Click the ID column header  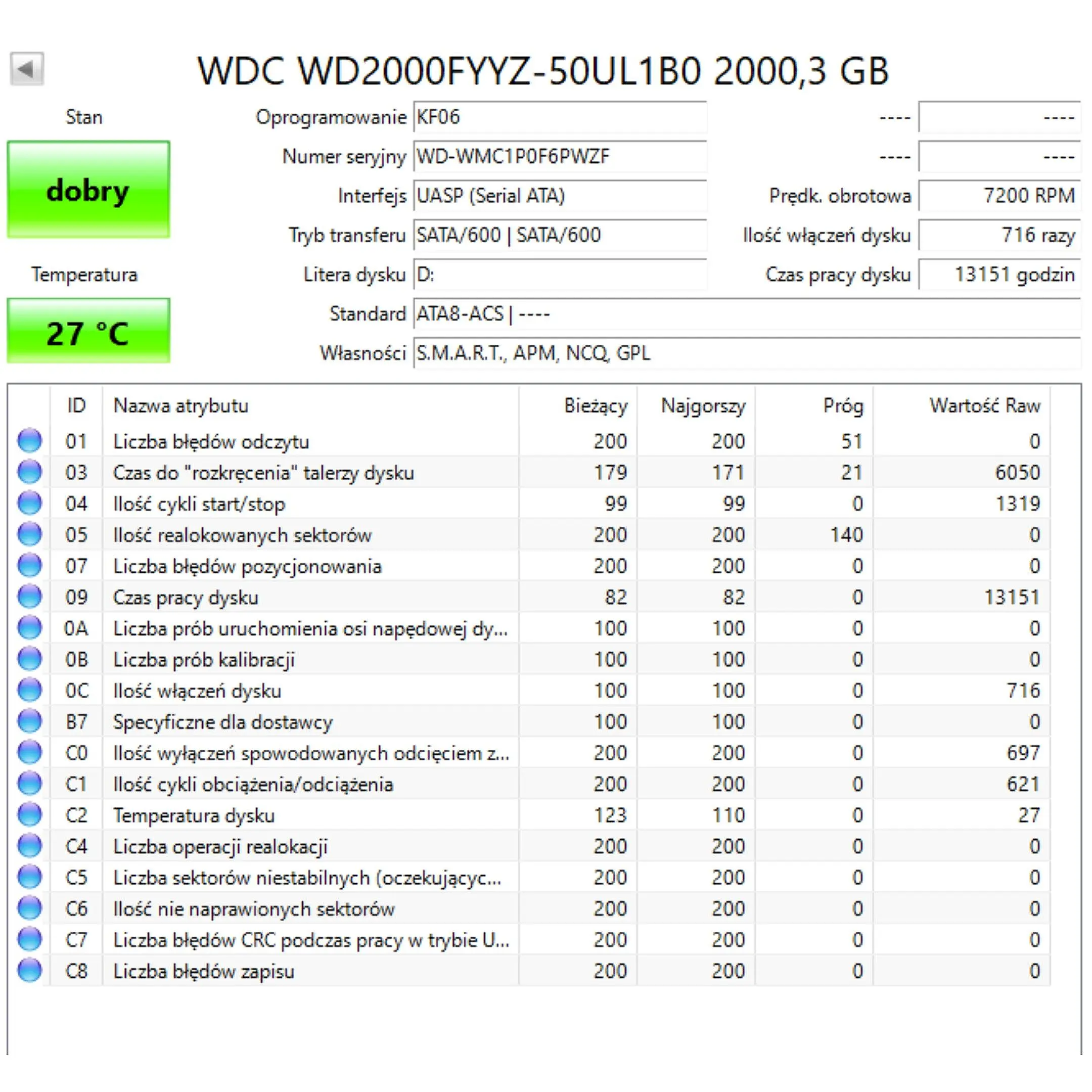76,406
